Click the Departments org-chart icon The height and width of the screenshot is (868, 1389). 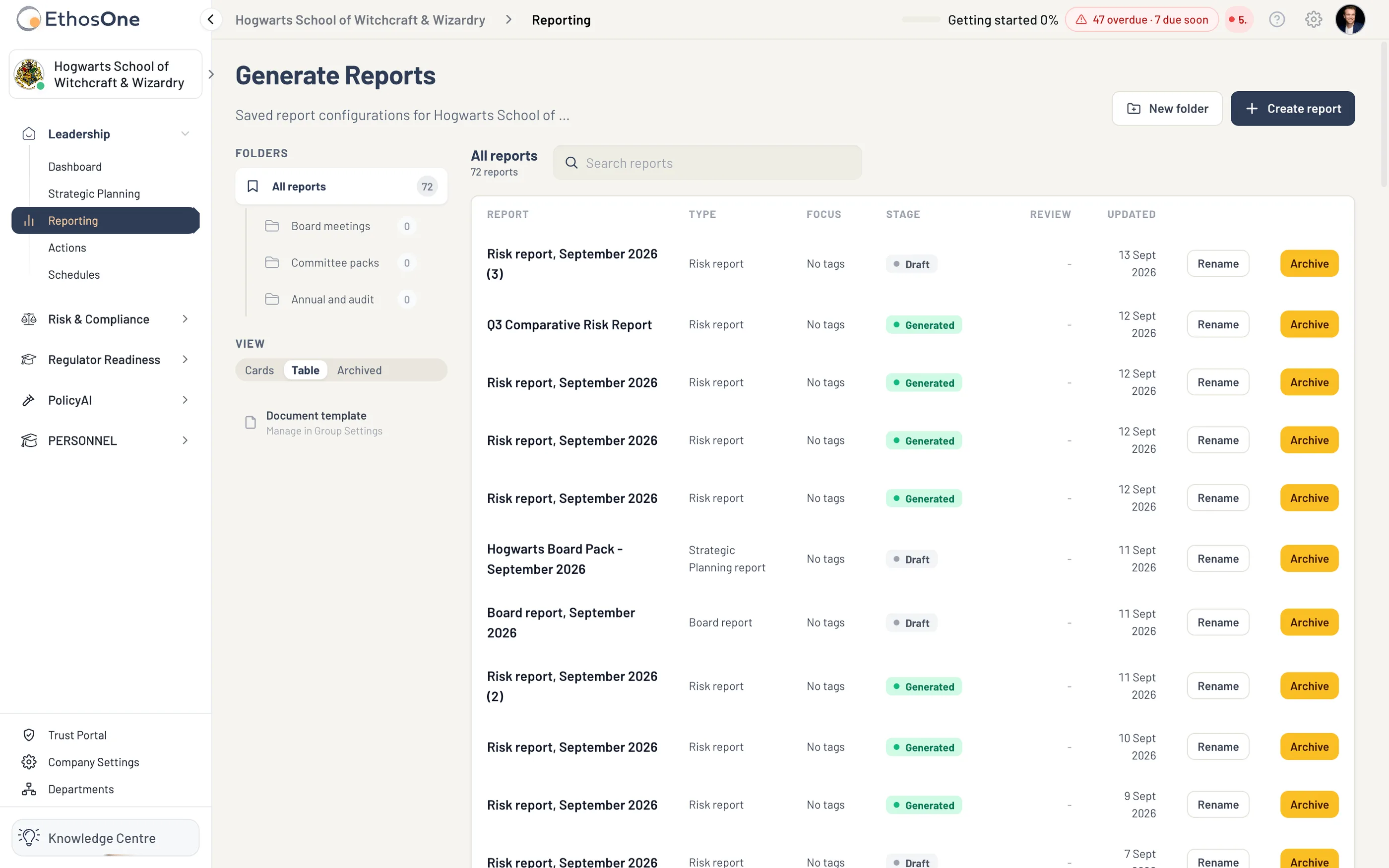(x=29, y=789)
